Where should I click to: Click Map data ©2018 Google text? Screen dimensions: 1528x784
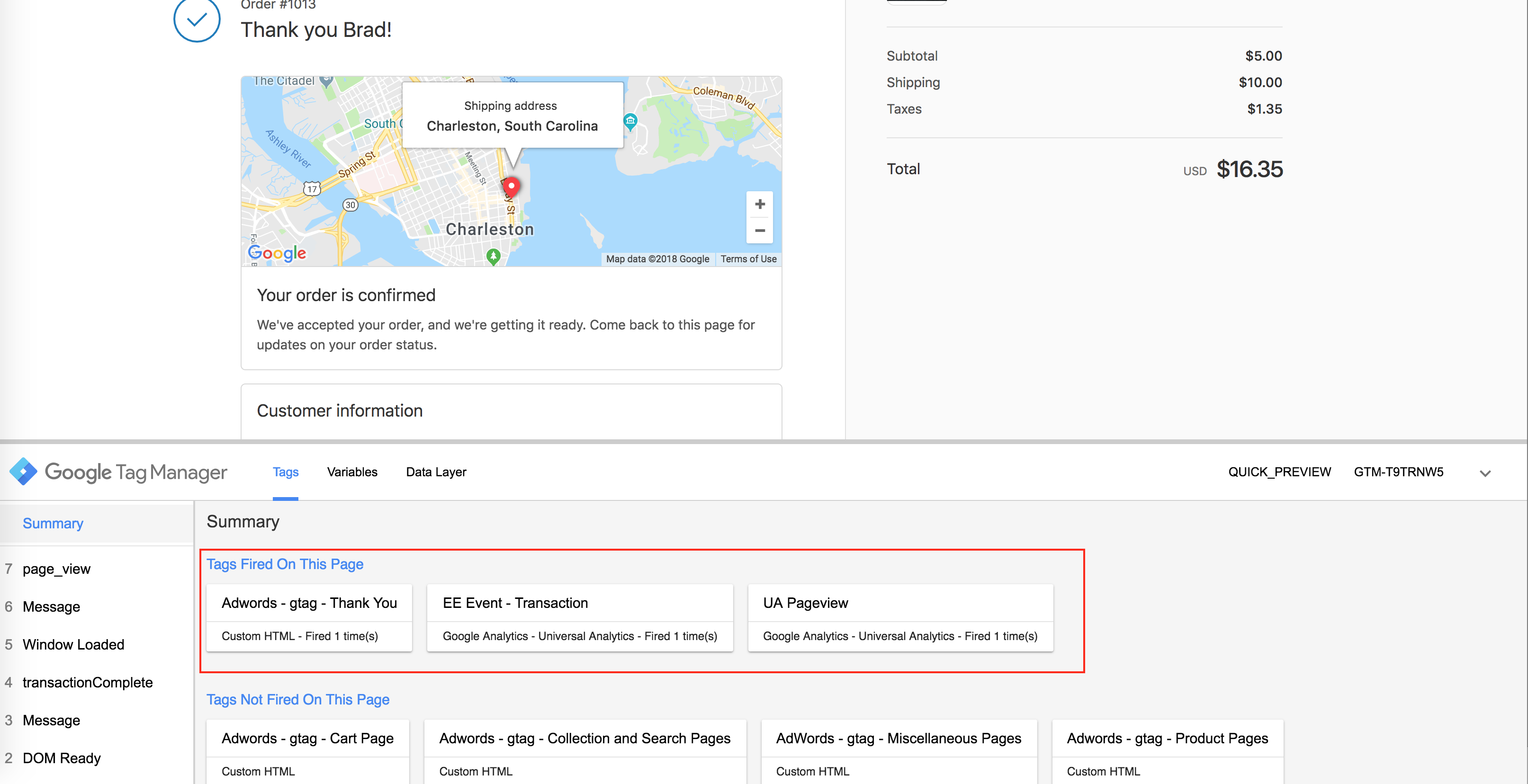[x=657, y=259]
